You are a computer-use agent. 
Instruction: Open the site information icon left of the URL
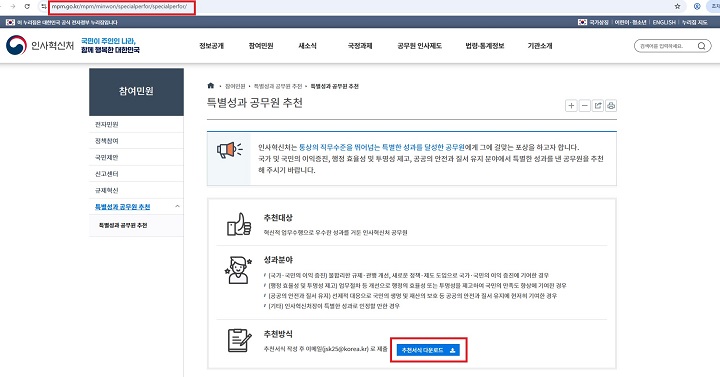coord(44,6)
